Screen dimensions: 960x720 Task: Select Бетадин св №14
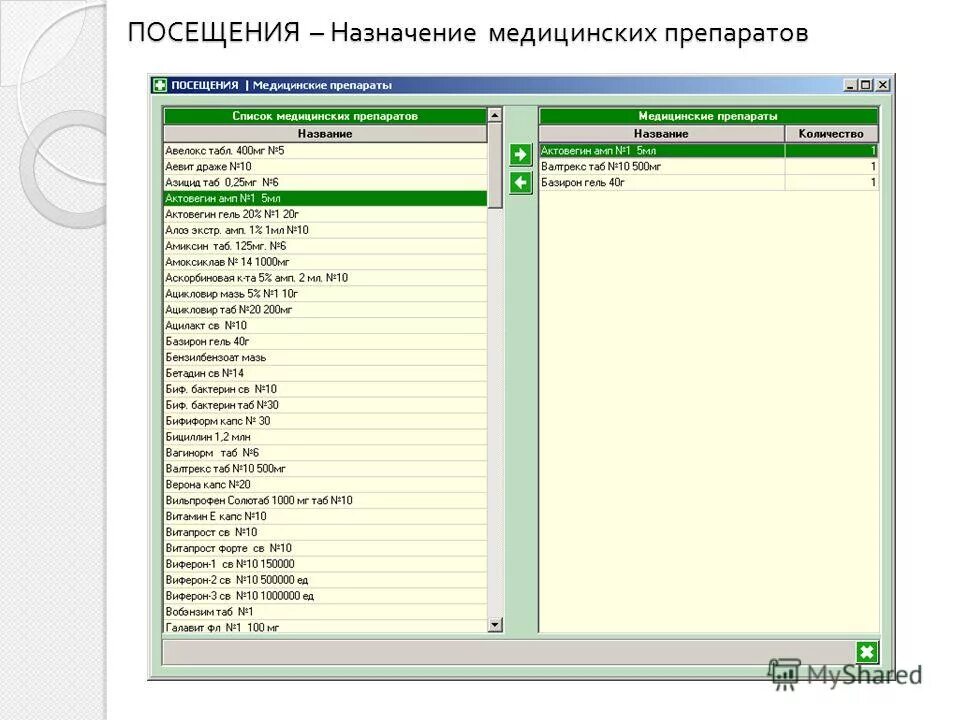tap(325, 373)
